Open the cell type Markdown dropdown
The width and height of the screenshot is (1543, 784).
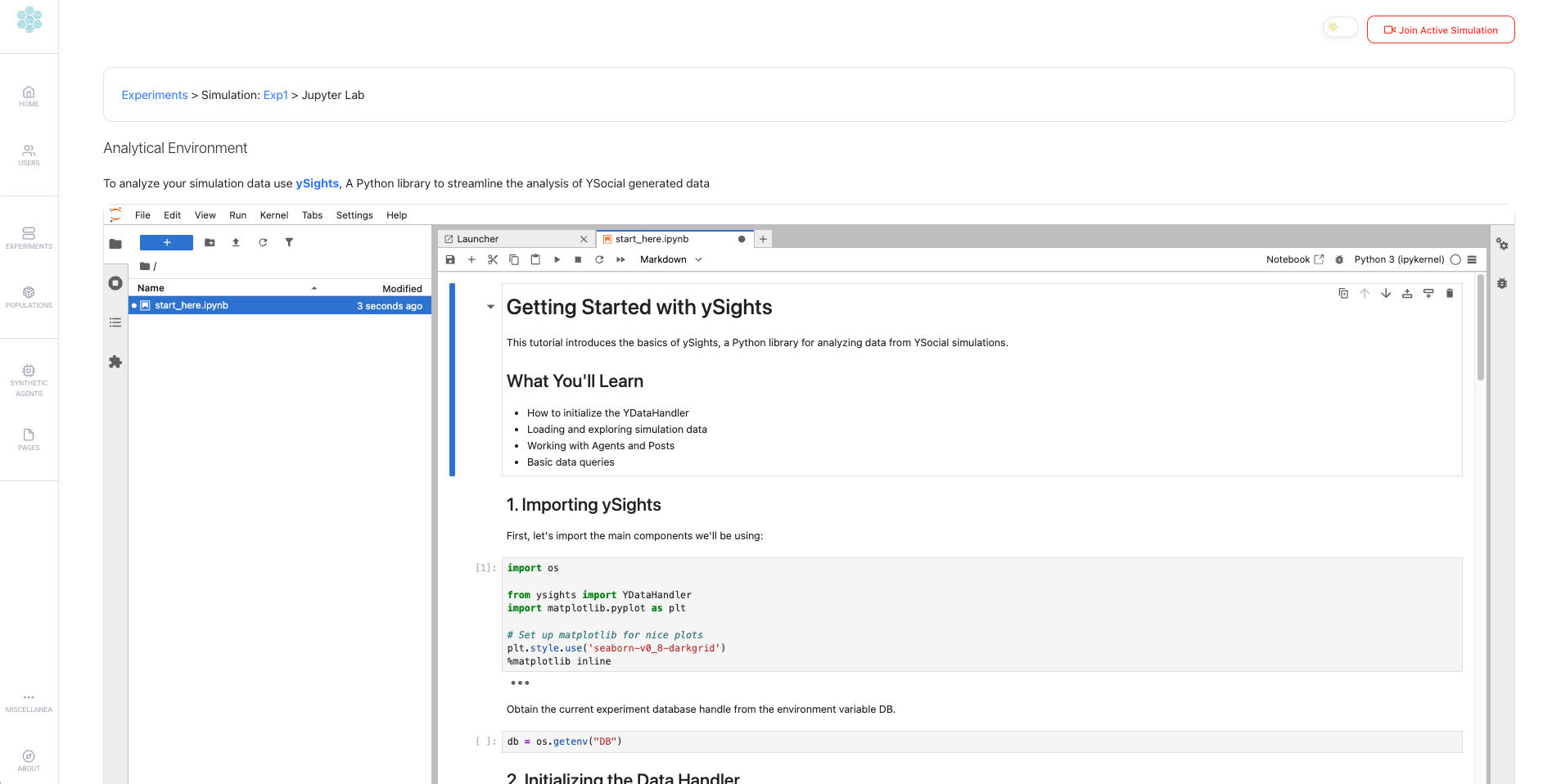click(670, 259)
